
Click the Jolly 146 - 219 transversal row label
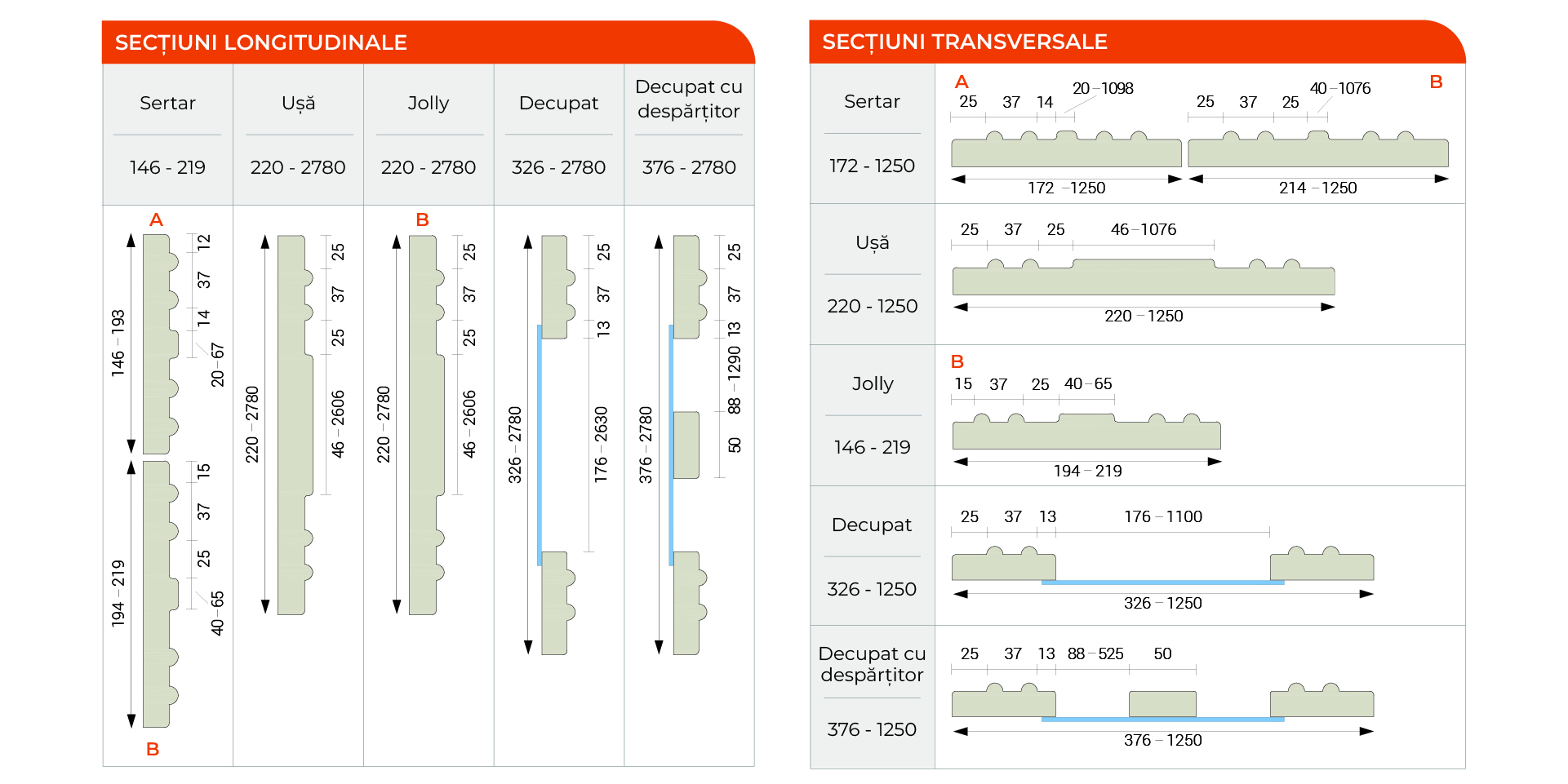click(873, 447)
